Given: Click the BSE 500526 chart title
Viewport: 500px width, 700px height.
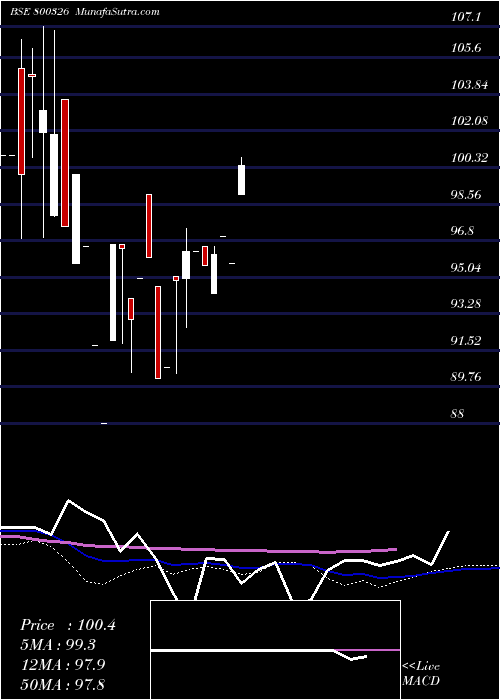Looking at the screenshot, I should click(39, 12).
